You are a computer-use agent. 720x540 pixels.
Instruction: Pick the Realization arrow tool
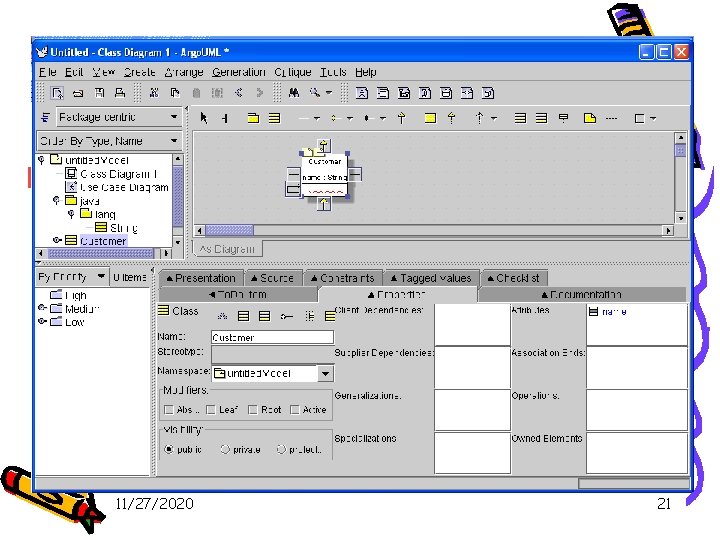(452, 118)
